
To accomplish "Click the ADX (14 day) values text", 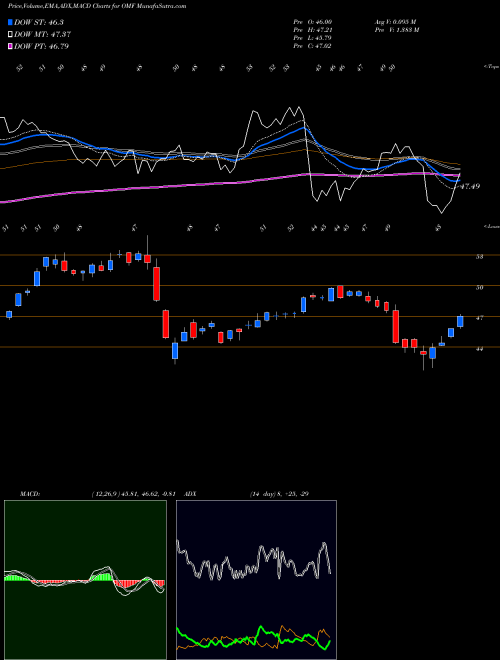I will [279, 494].
